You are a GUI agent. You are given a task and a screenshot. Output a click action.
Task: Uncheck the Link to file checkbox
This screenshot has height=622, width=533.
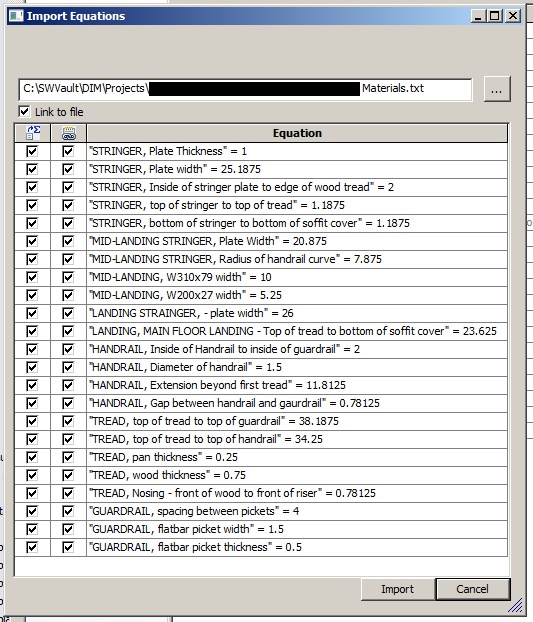click(24, 111)
